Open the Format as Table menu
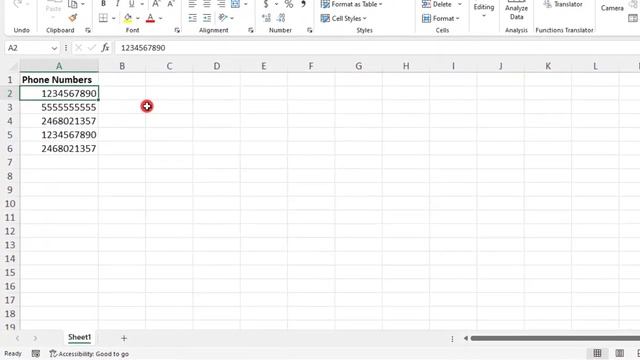 pyautogui.click(x=352, y=4)
